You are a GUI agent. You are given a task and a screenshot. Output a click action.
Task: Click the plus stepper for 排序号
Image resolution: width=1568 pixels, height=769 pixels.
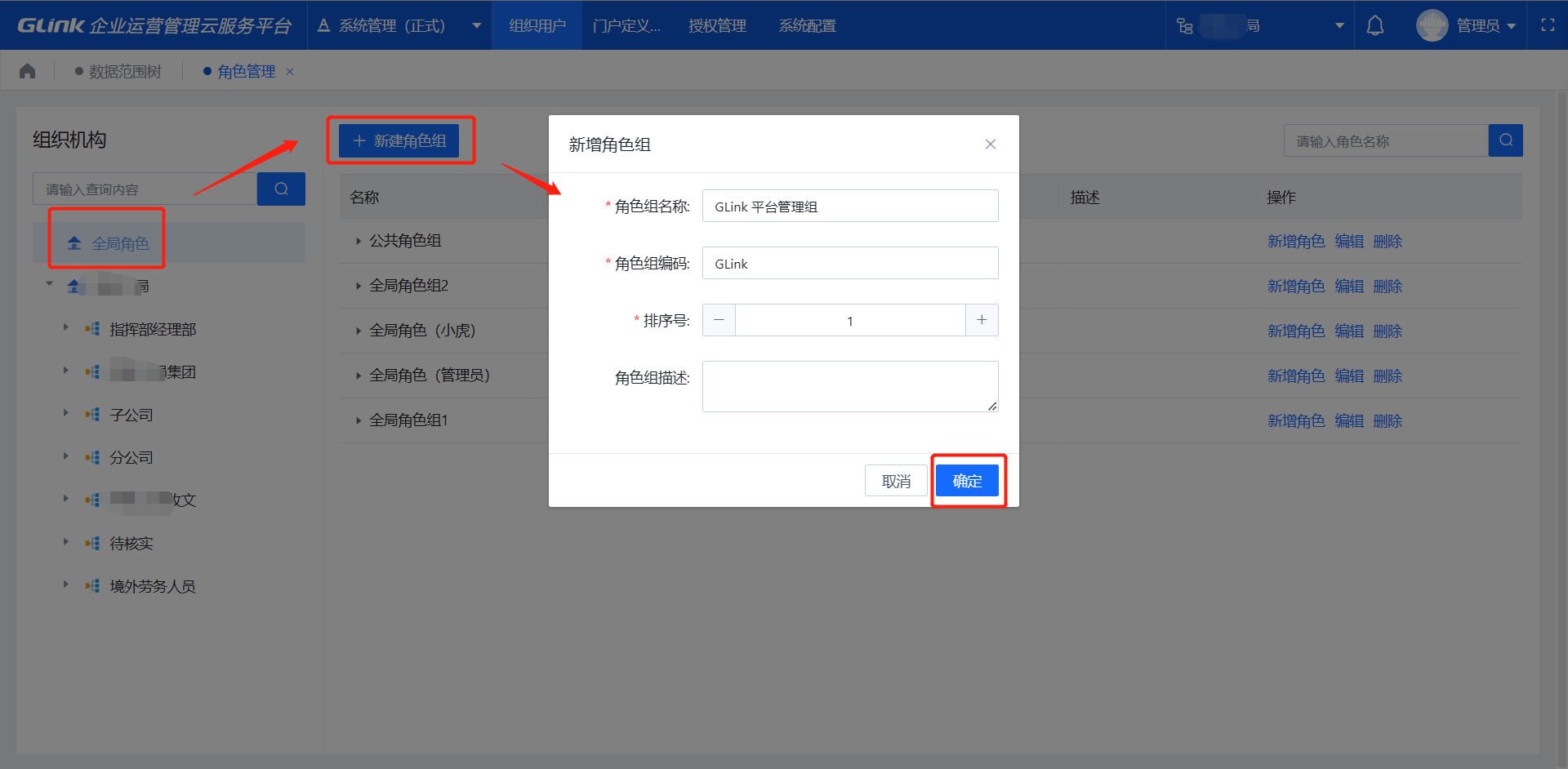pyautogui.click(x=982, y=320)
